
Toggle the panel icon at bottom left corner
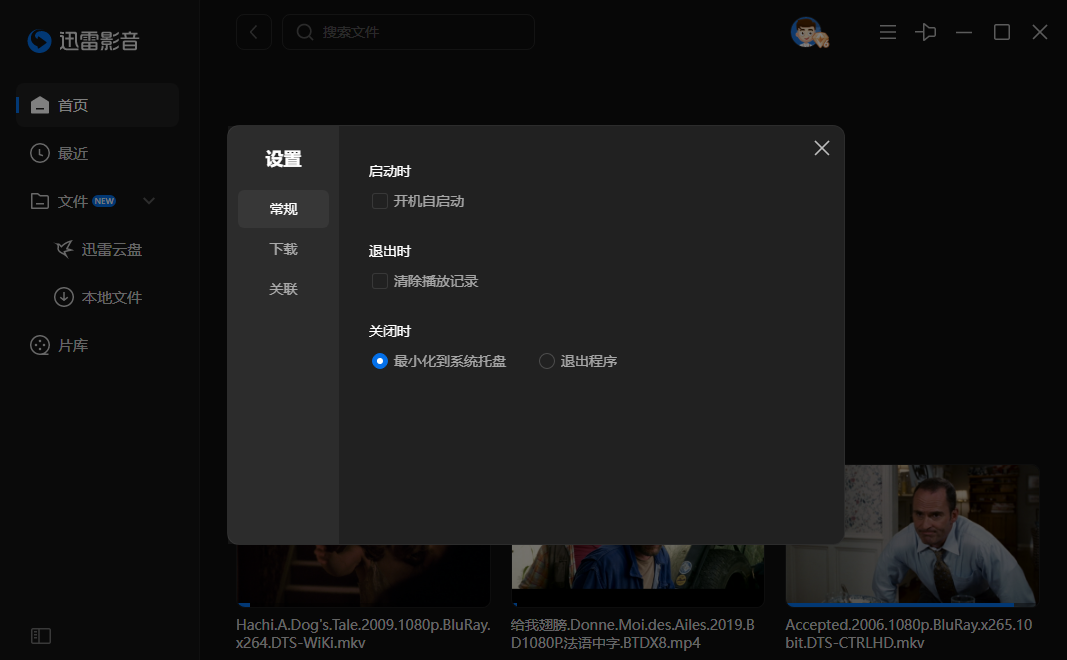pos(41,636)
